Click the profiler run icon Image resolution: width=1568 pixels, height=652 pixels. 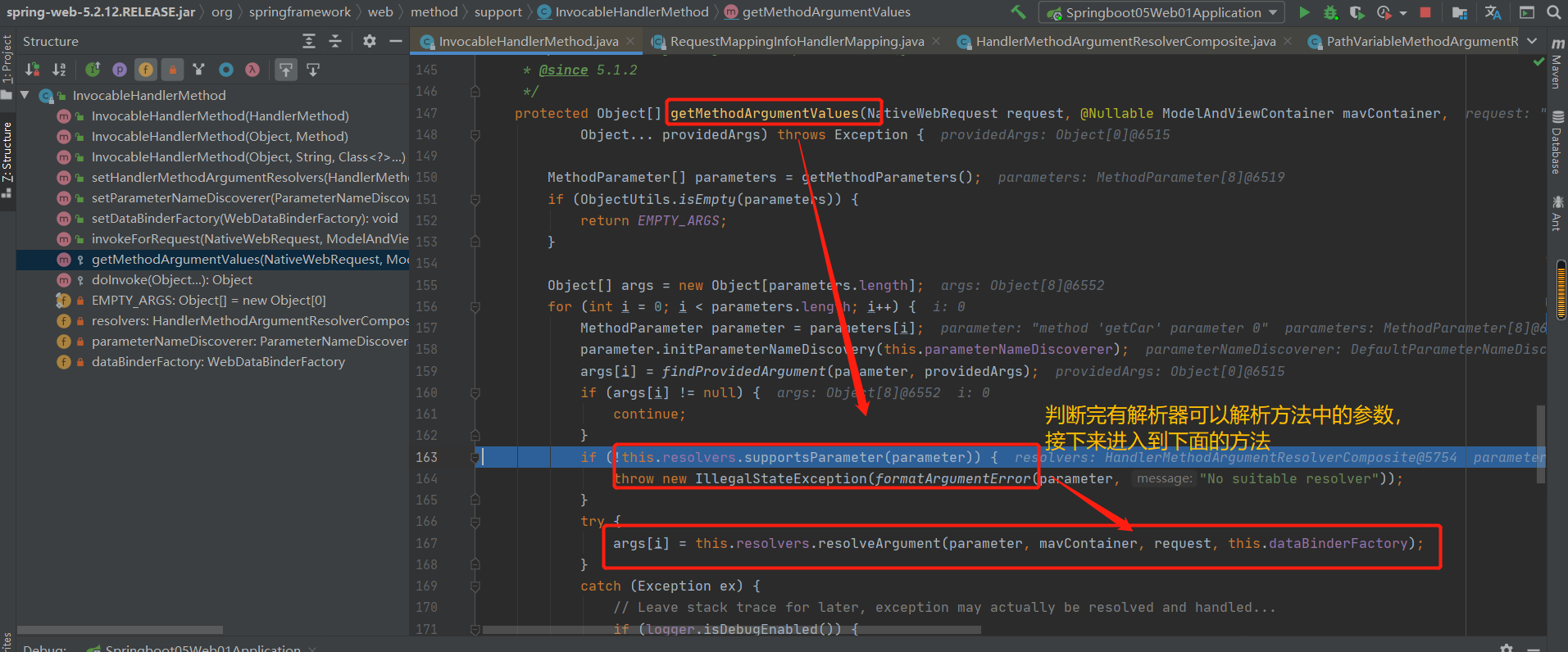(x=1384, y=12)
